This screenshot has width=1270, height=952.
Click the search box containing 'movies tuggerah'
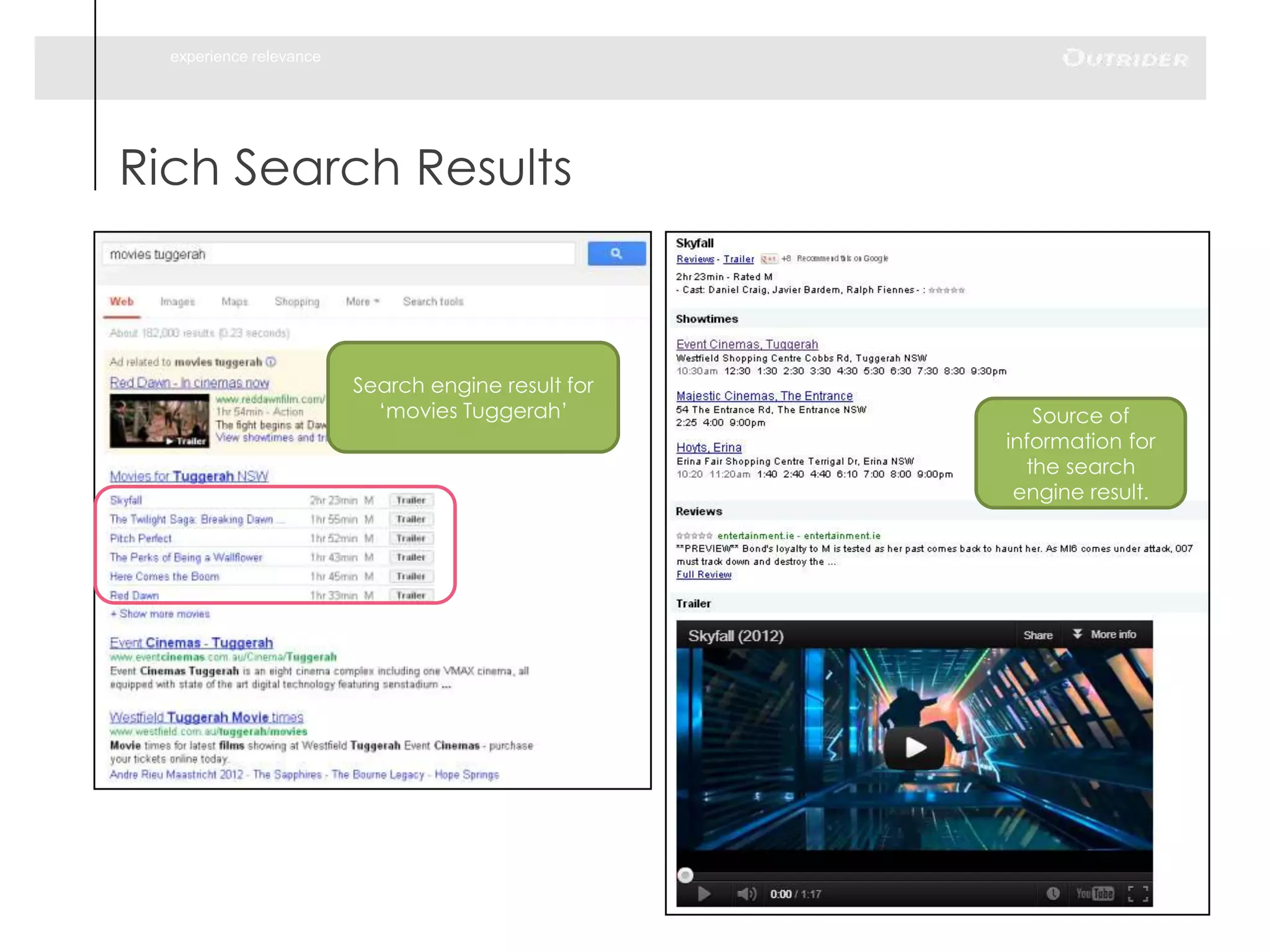(x=338, y=254)
